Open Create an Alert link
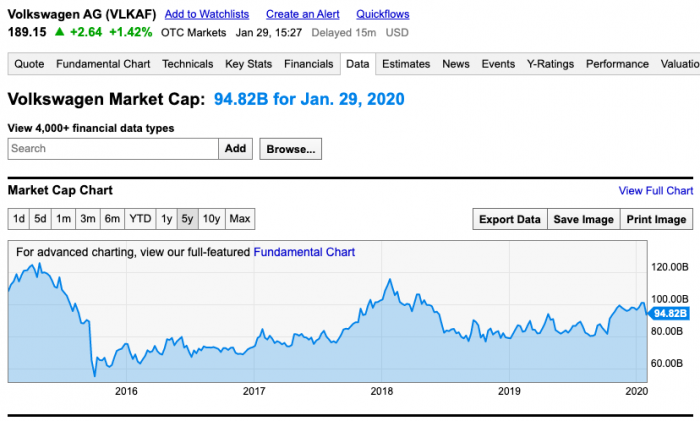The width and height of the screenshot is (700, 421). click(x=302, y=14)
